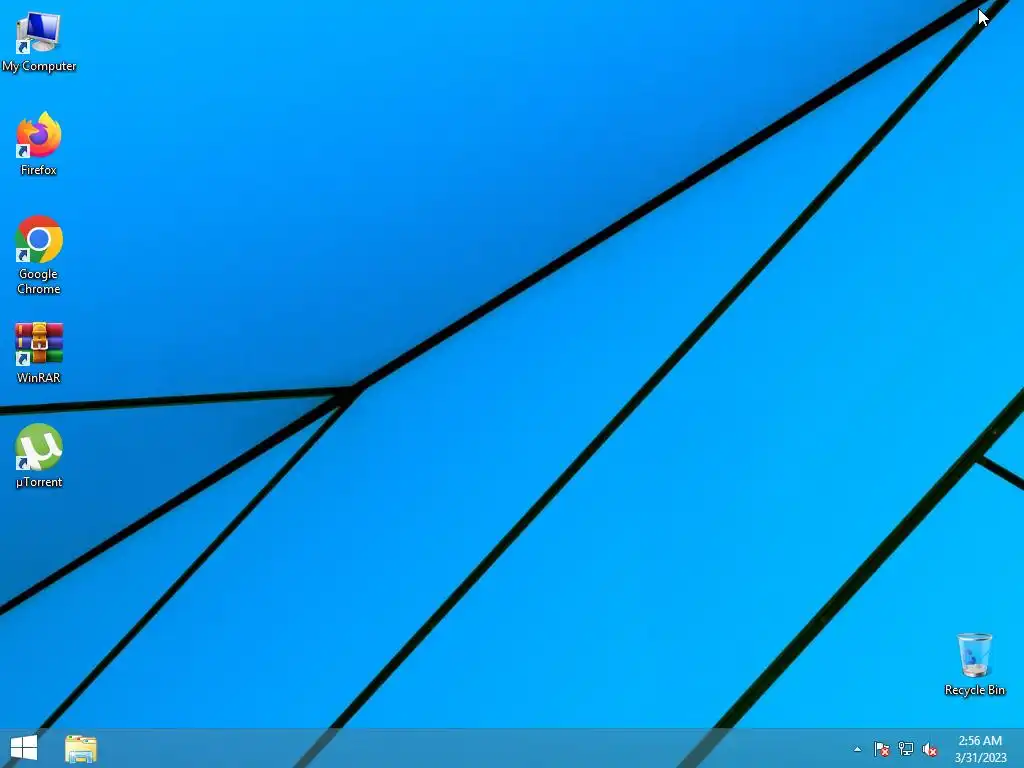The image size is (1024, 768).
Task: Open the clock showing 2:56 AM
Action: click(x=980, y=749)
